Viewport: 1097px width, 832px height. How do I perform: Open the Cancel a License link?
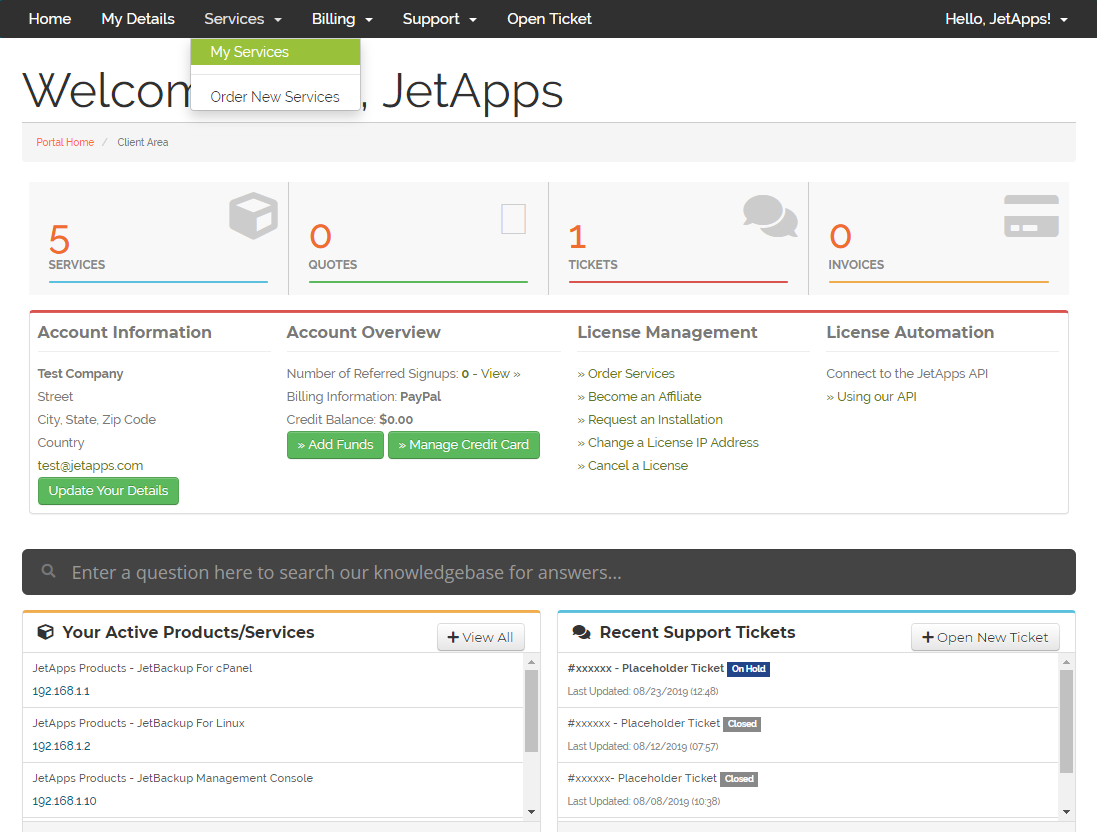click(x=632, y=466)
